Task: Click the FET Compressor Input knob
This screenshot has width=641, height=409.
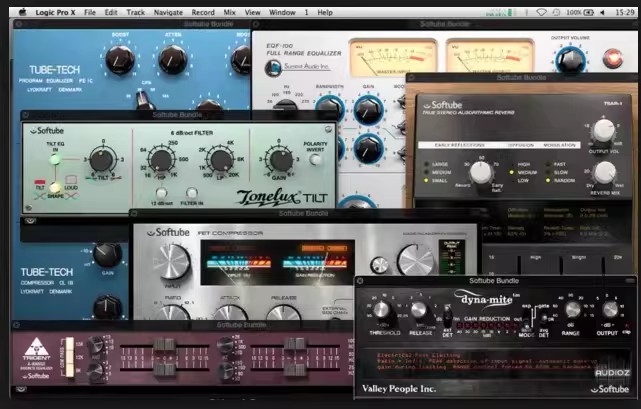Action: (171, 260)
